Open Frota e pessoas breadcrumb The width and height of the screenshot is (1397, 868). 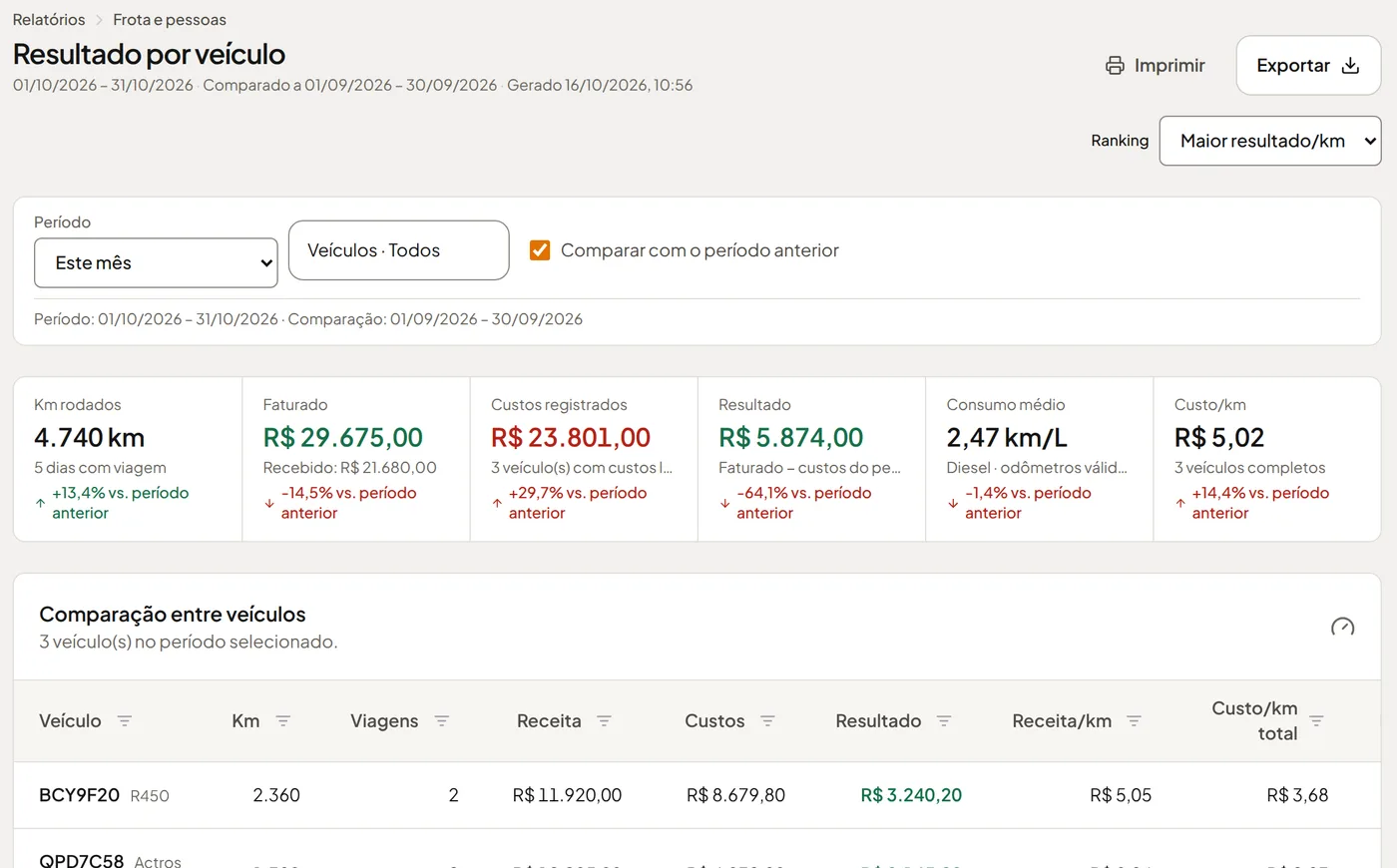[170, 20]
